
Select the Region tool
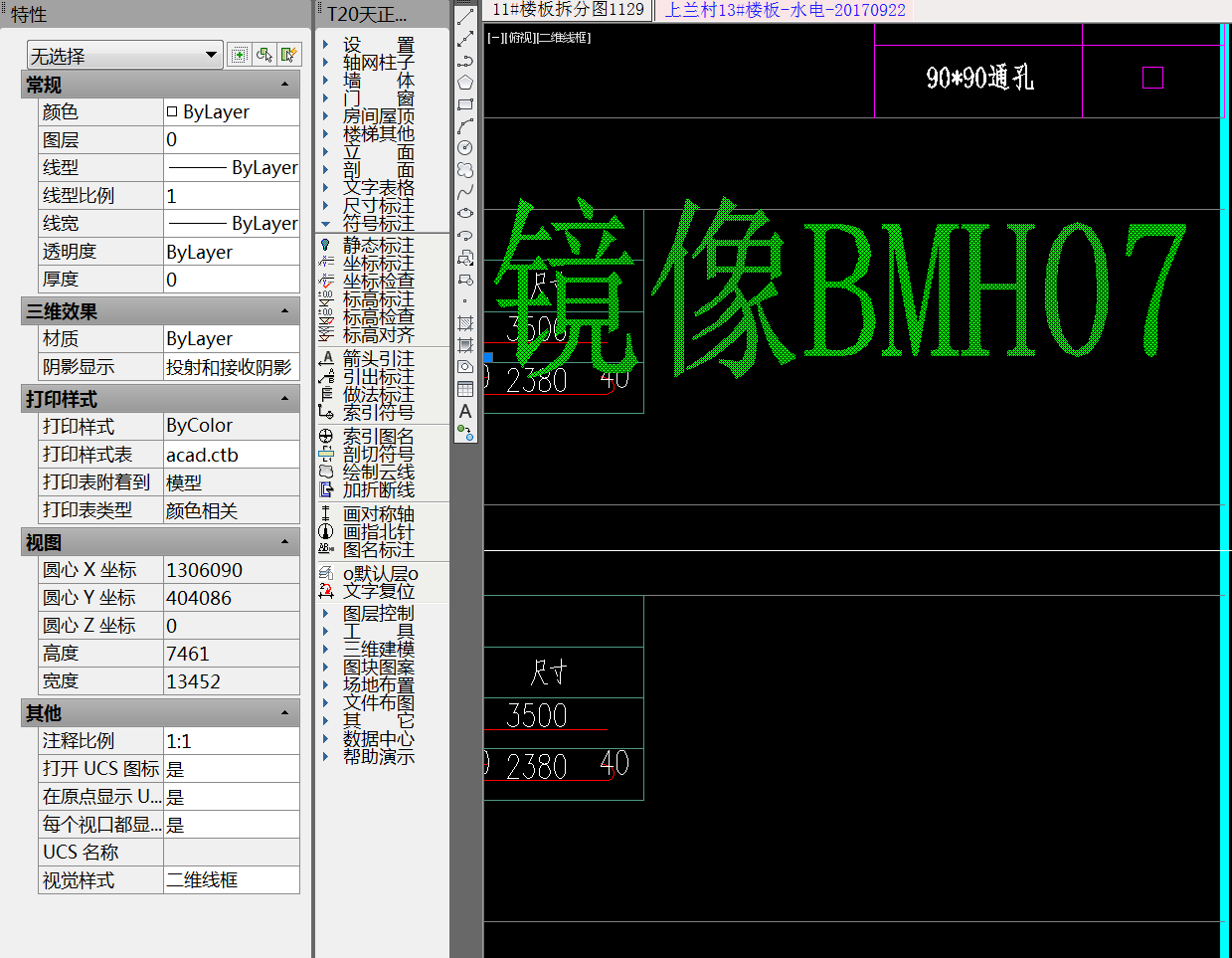[x=465, y=367]
